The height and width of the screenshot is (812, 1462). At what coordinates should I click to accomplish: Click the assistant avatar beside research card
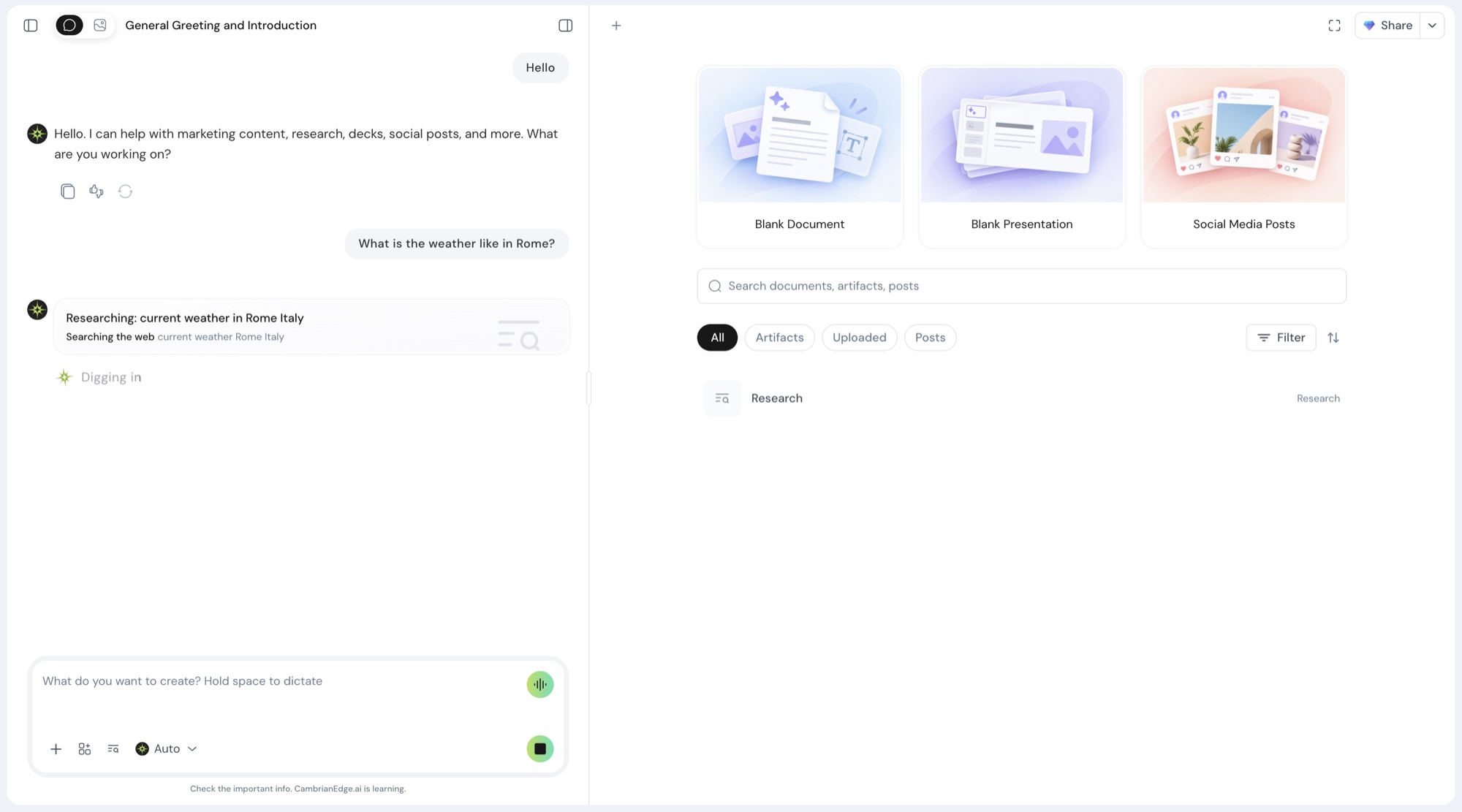click(37, 310)
